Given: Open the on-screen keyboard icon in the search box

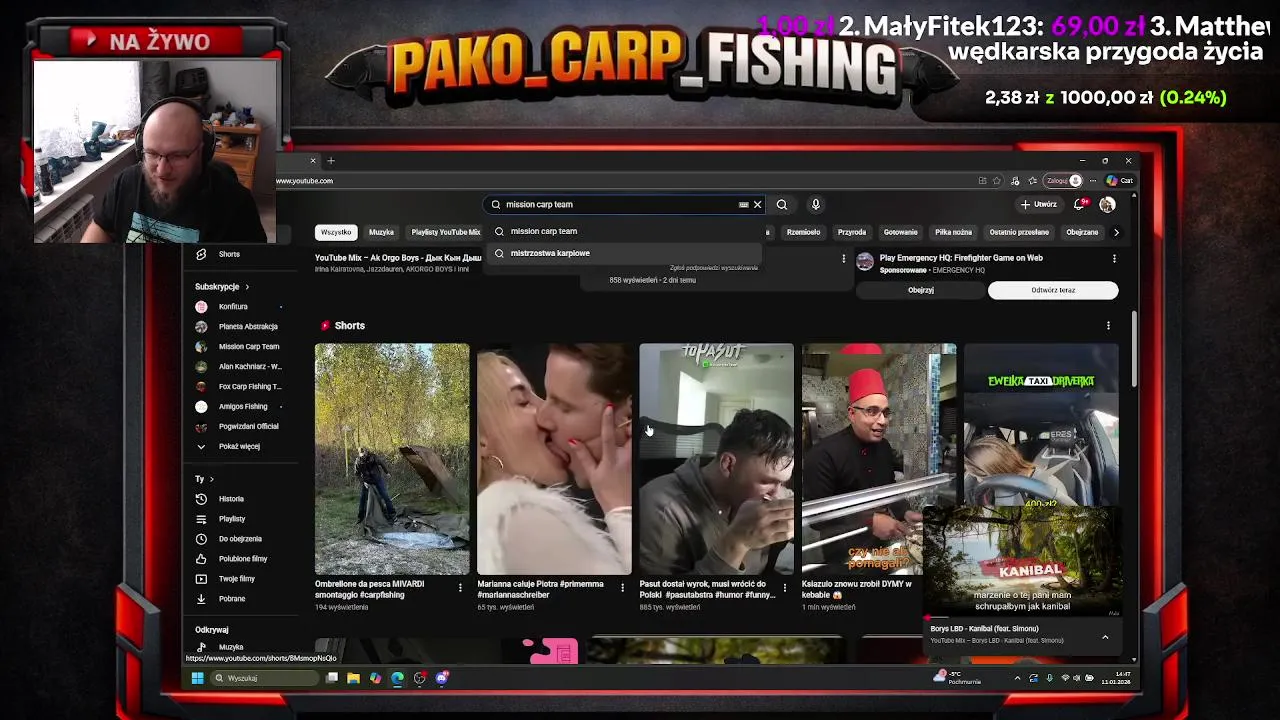Looking at the screenshot, I should click(743, 204).
